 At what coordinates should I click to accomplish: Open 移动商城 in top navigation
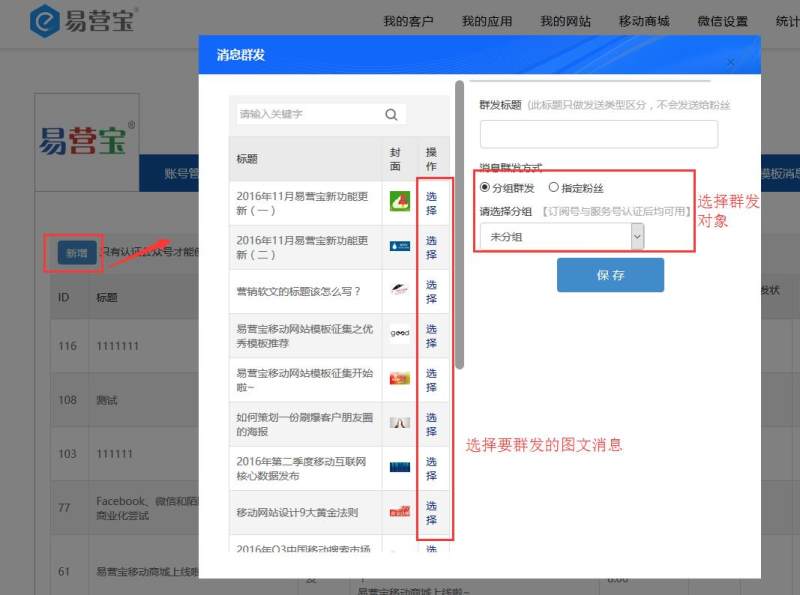tap(644, 21)
